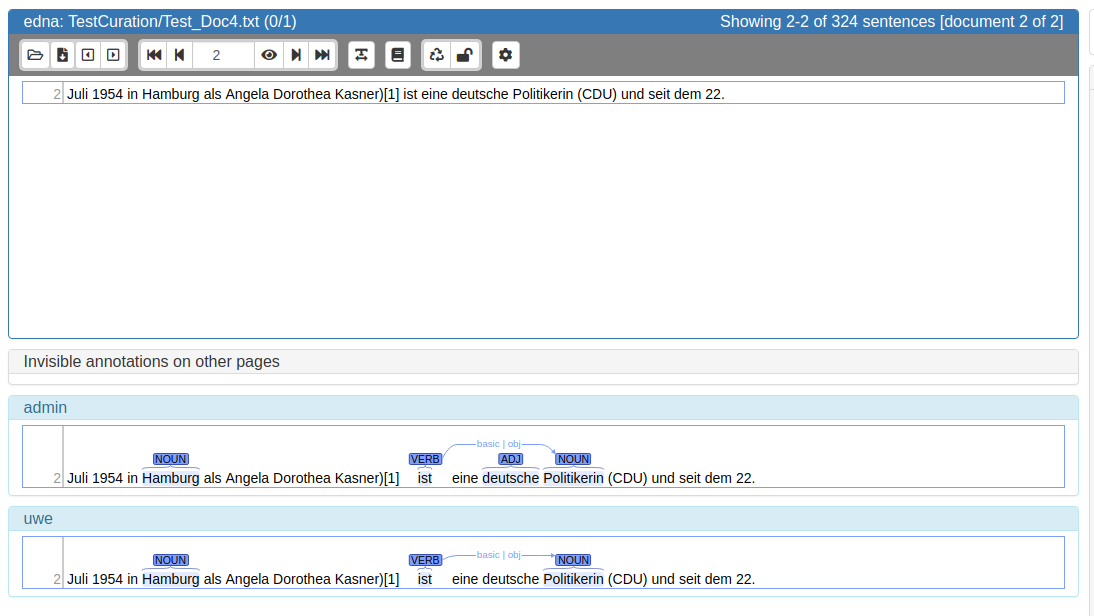Switch to the previous document
1094x616 pixels.
coord(87,55)
